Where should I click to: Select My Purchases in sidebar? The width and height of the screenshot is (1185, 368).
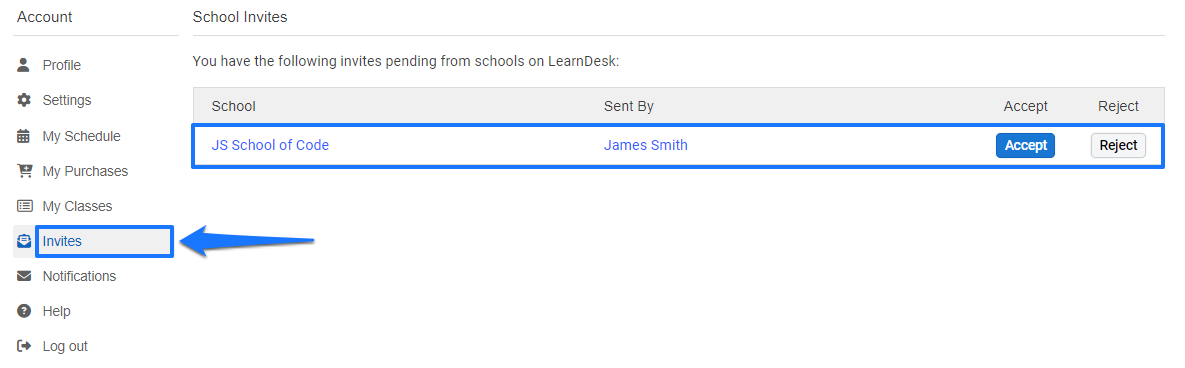[85, 172]
